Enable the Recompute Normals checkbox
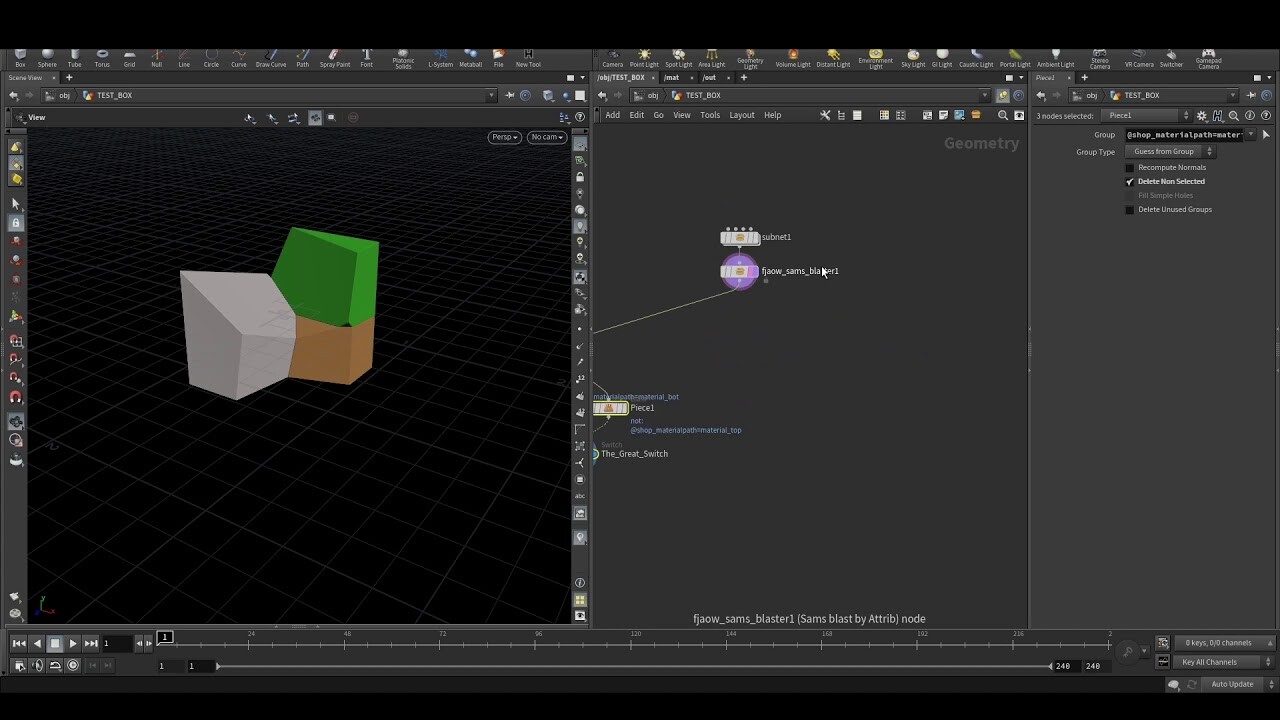The height and width of the screenshot is (720, 1280). tap(1129, 167)
